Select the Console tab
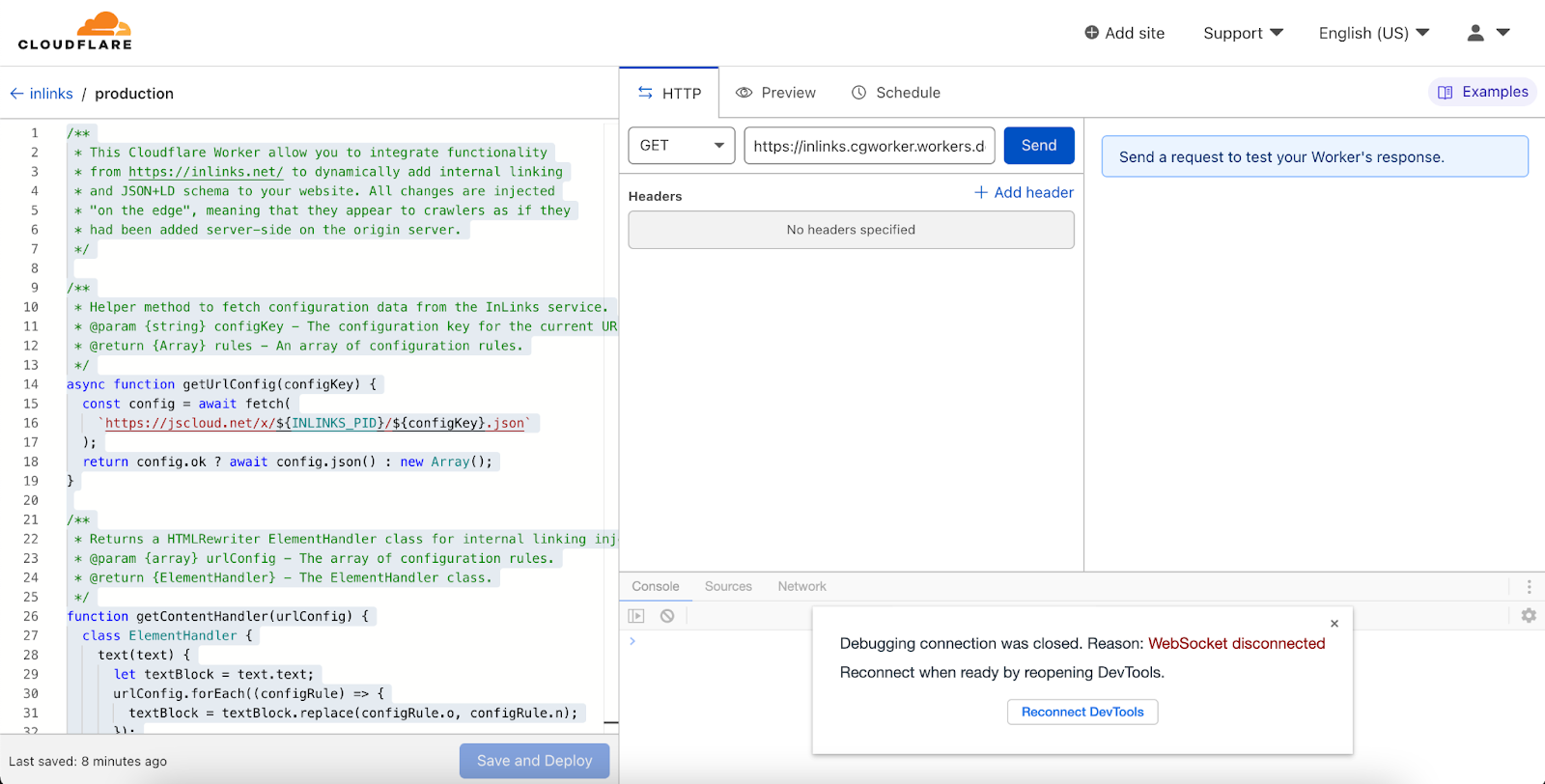The image size is (1545, 784). 656,586
